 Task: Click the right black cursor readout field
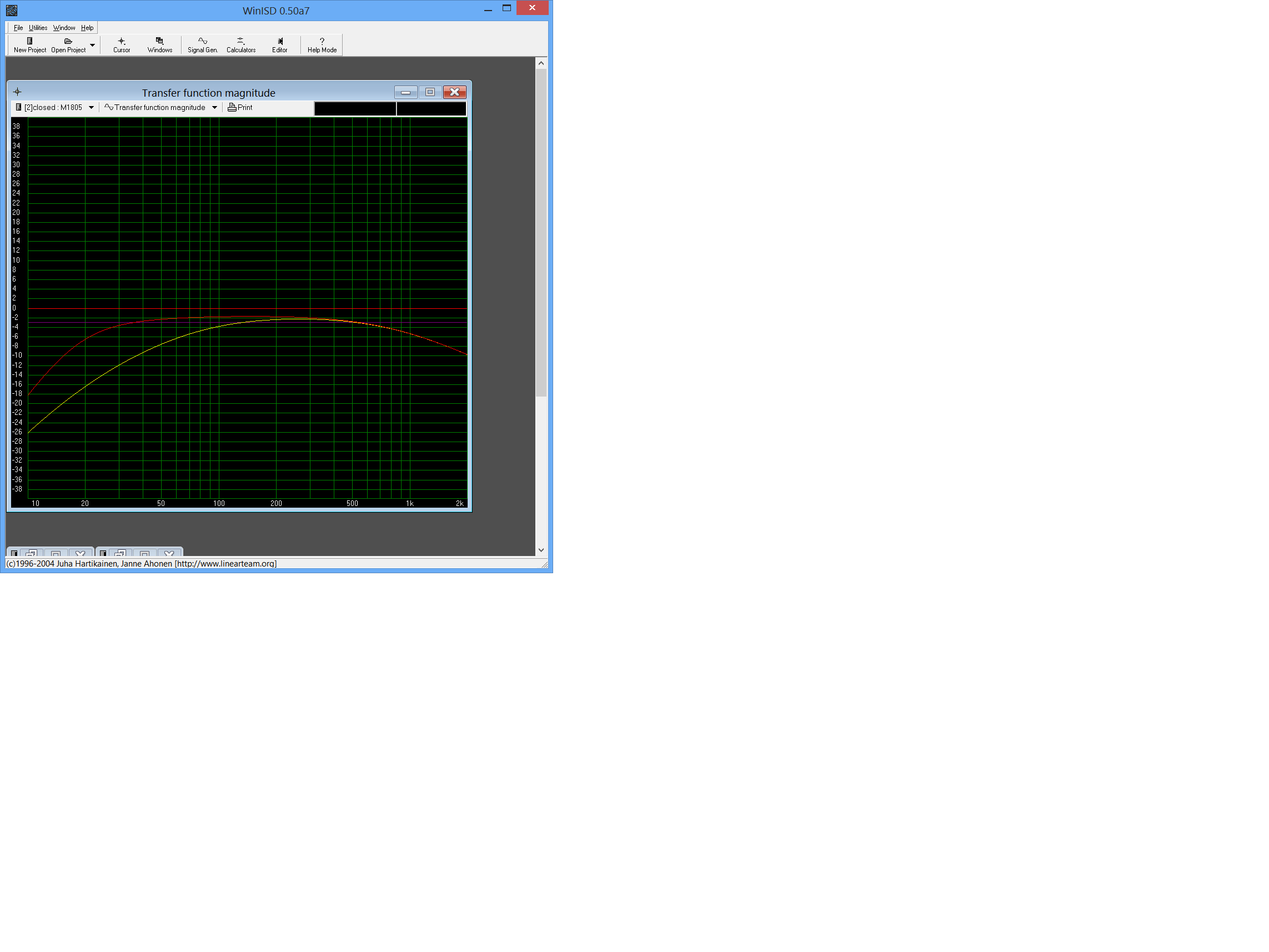tap(432, 108)
